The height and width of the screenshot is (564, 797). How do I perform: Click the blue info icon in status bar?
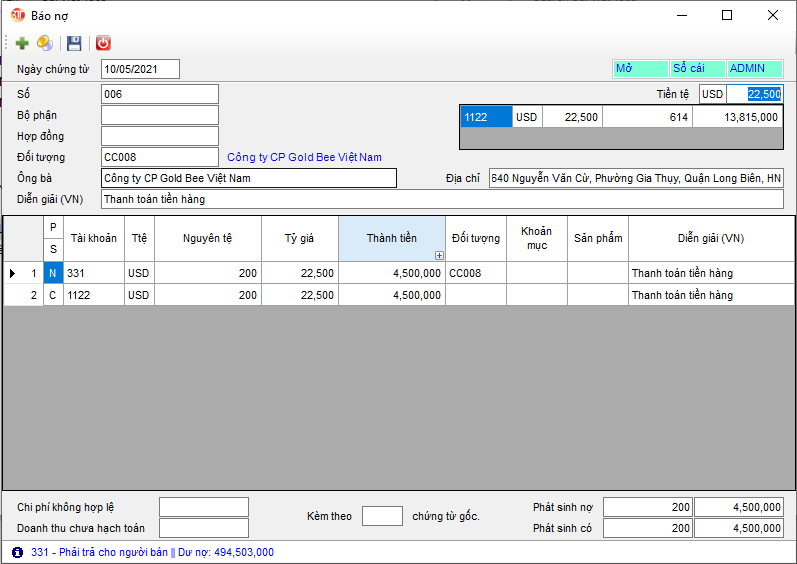point(17,552)
